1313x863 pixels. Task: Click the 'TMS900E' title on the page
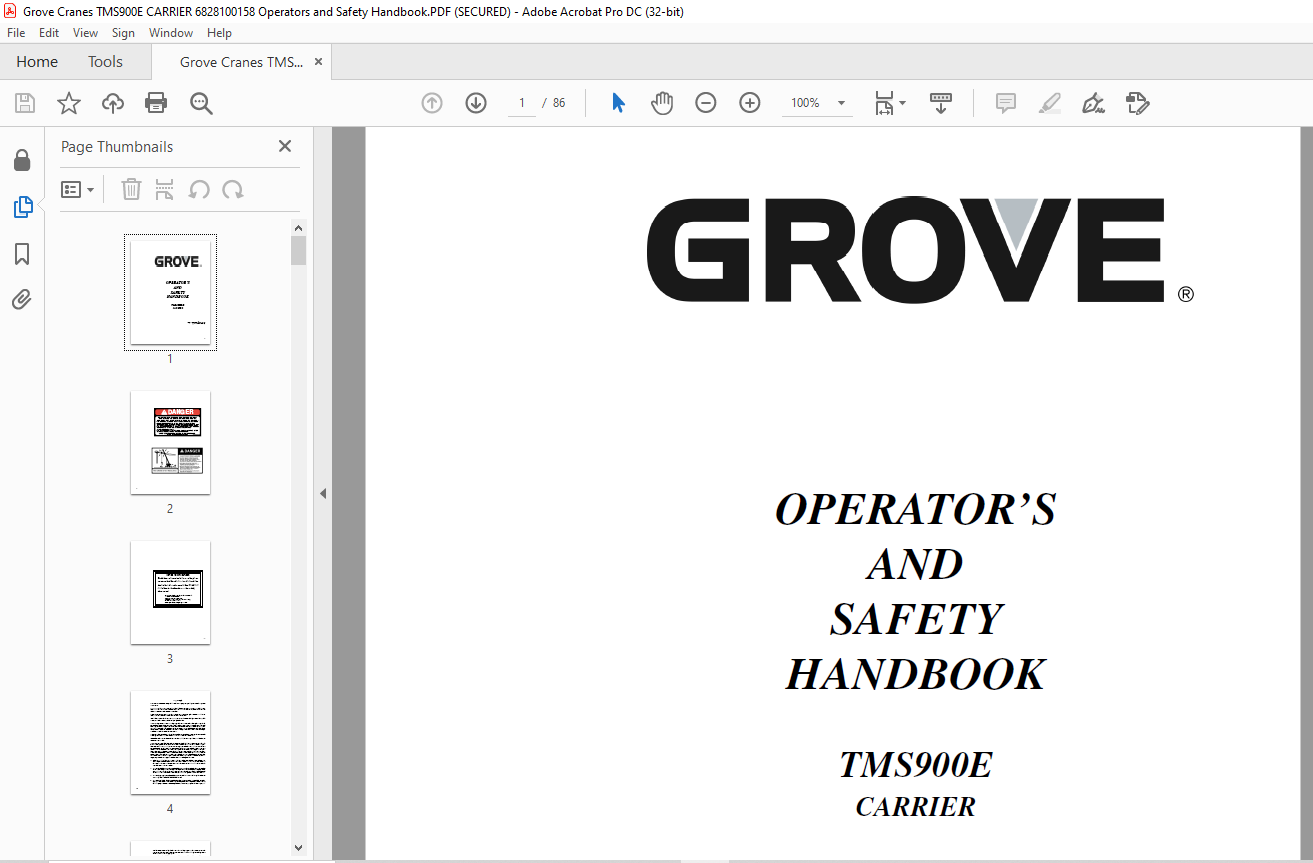[916, 765]
